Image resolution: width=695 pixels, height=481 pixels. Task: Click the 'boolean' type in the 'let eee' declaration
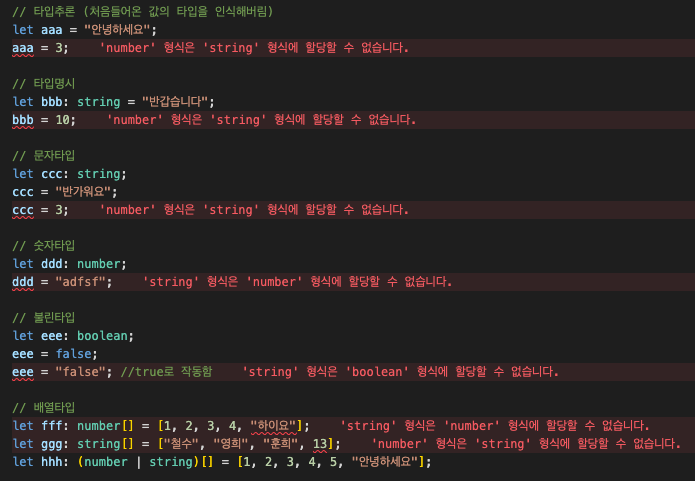click(x=102, y=336)
